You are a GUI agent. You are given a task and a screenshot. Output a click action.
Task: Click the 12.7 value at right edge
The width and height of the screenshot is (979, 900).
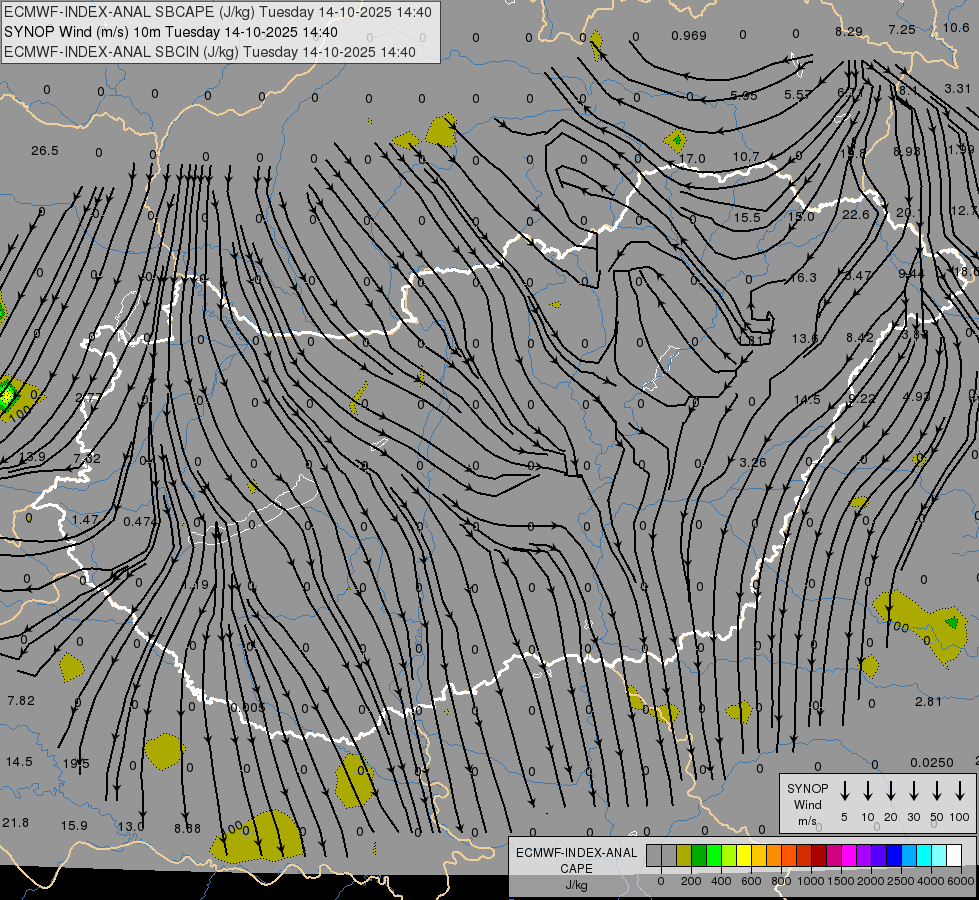pos(964,211)
